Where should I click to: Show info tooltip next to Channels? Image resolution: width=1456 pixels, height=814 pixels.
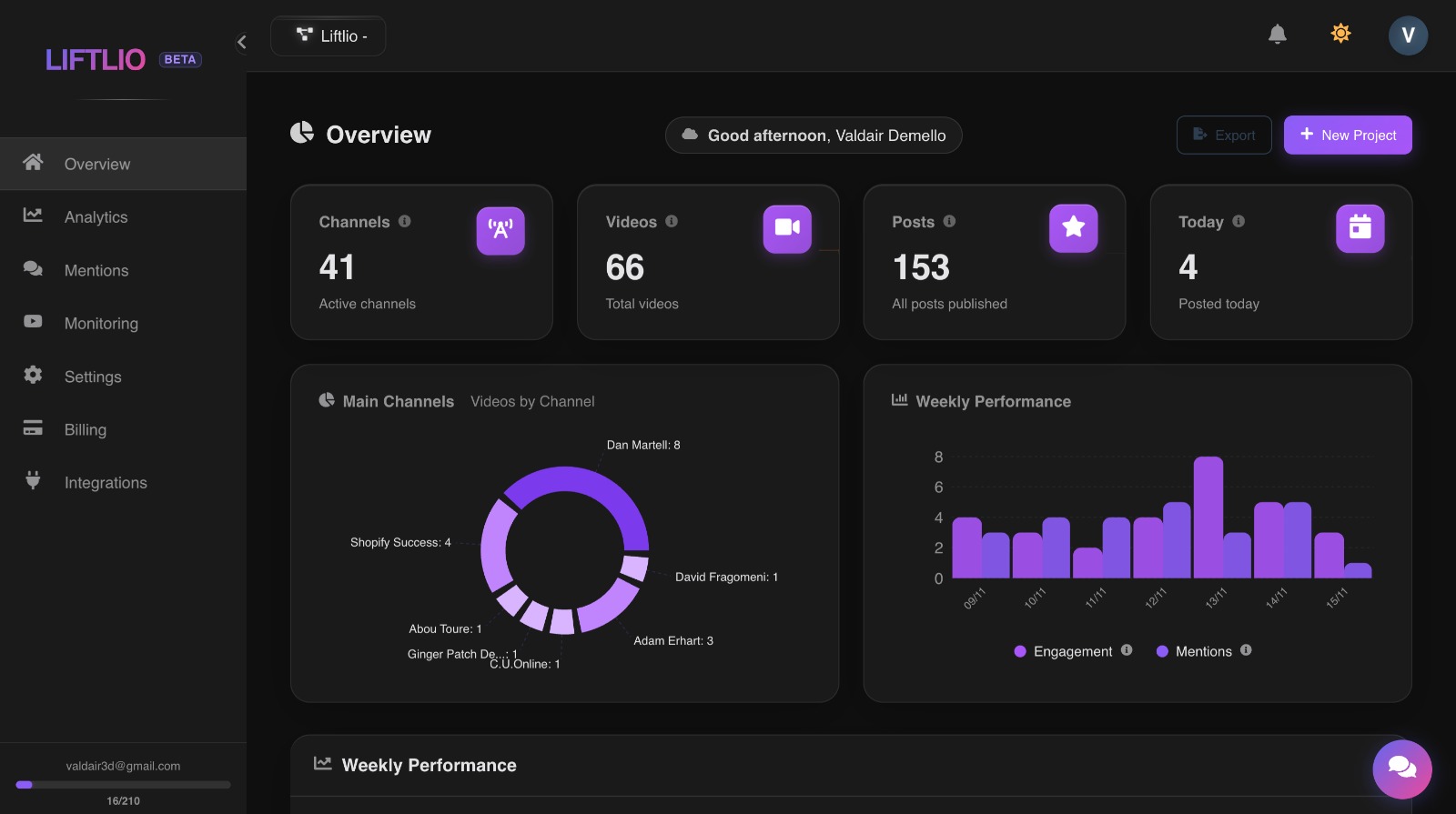pyautogui.click(x=405, y=221)
